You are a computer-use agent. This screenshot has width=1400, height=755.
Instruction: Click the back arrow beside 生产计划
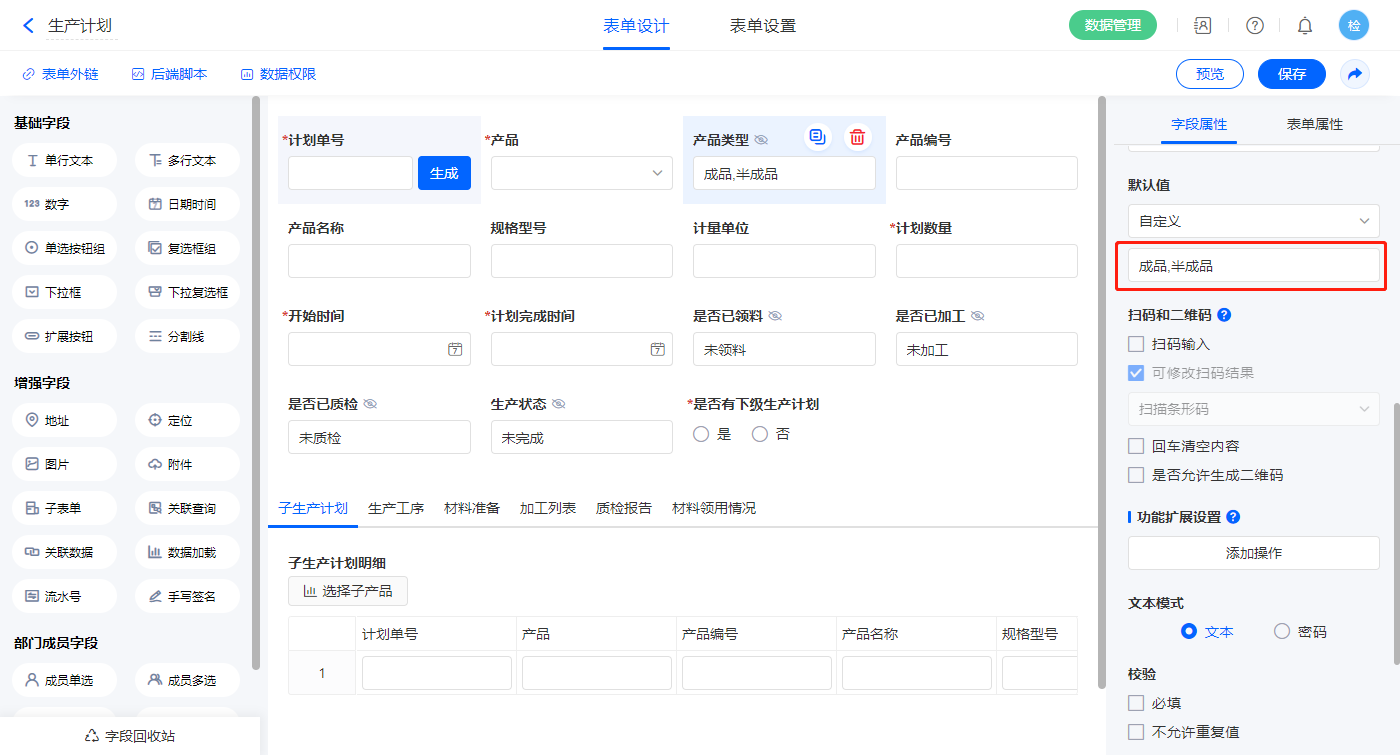(28, 26)
